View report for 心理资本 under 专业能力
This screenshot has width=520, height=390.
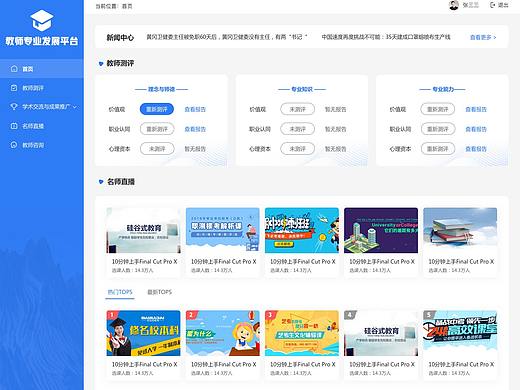[476, 149]
